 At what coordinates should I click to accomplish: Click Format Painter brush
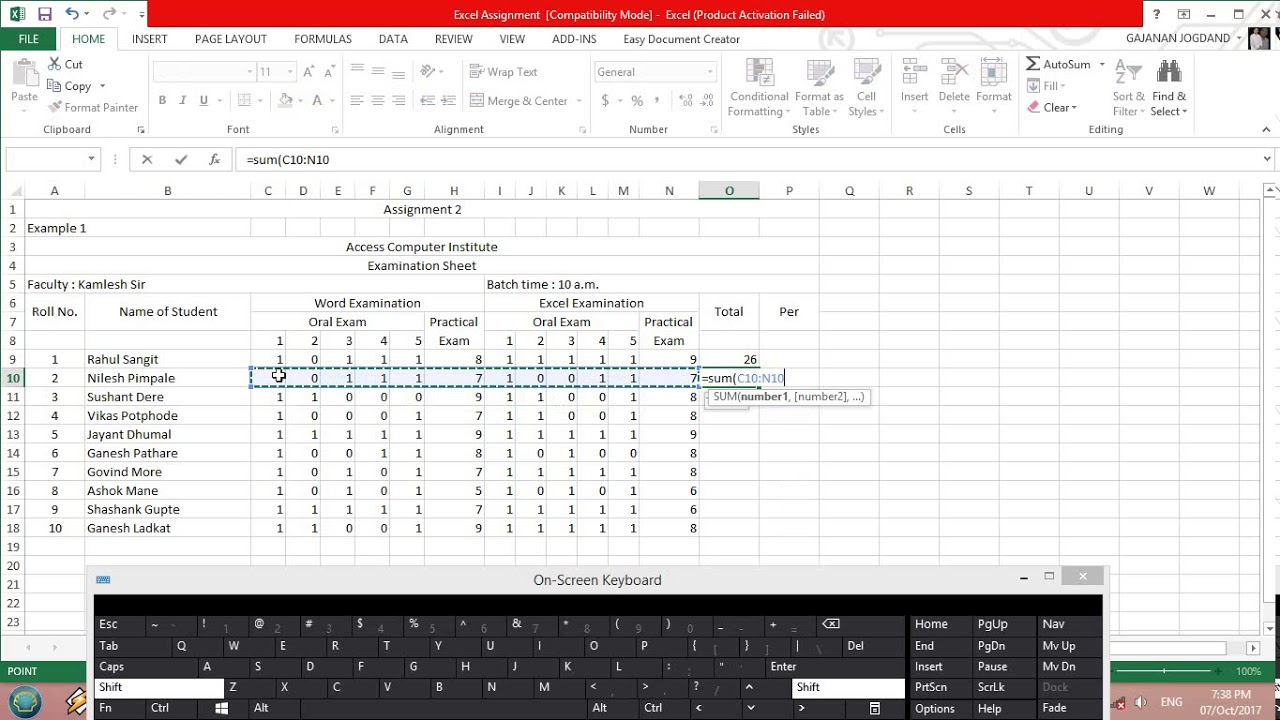point(92,107)
